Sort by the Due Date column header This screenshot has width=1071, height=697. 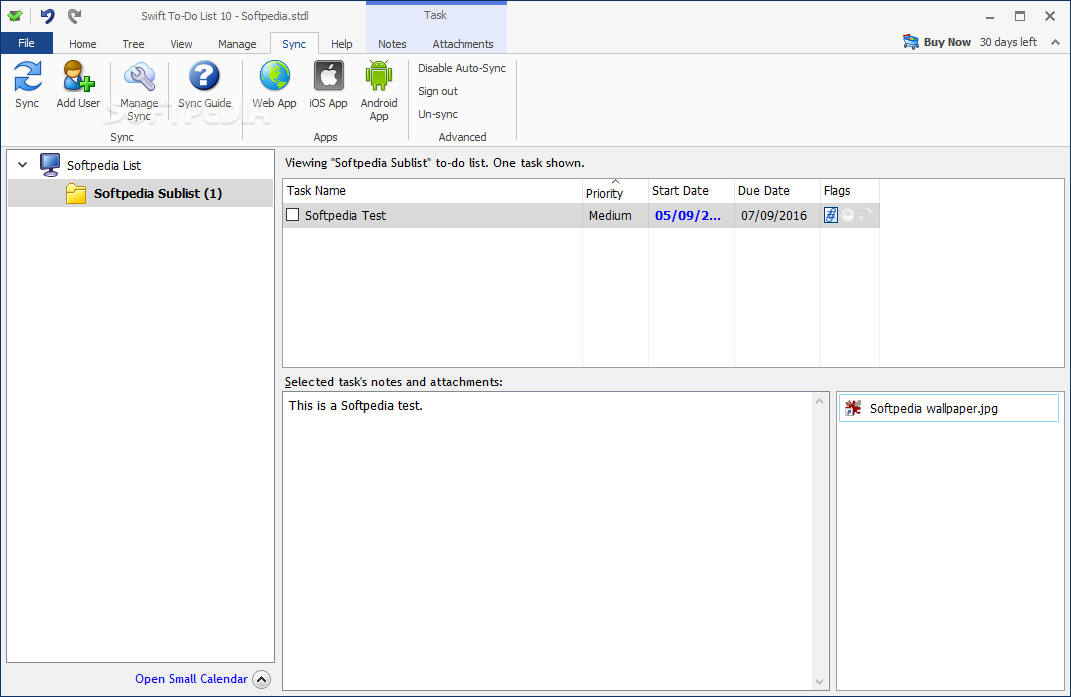[x=777, y=191]
